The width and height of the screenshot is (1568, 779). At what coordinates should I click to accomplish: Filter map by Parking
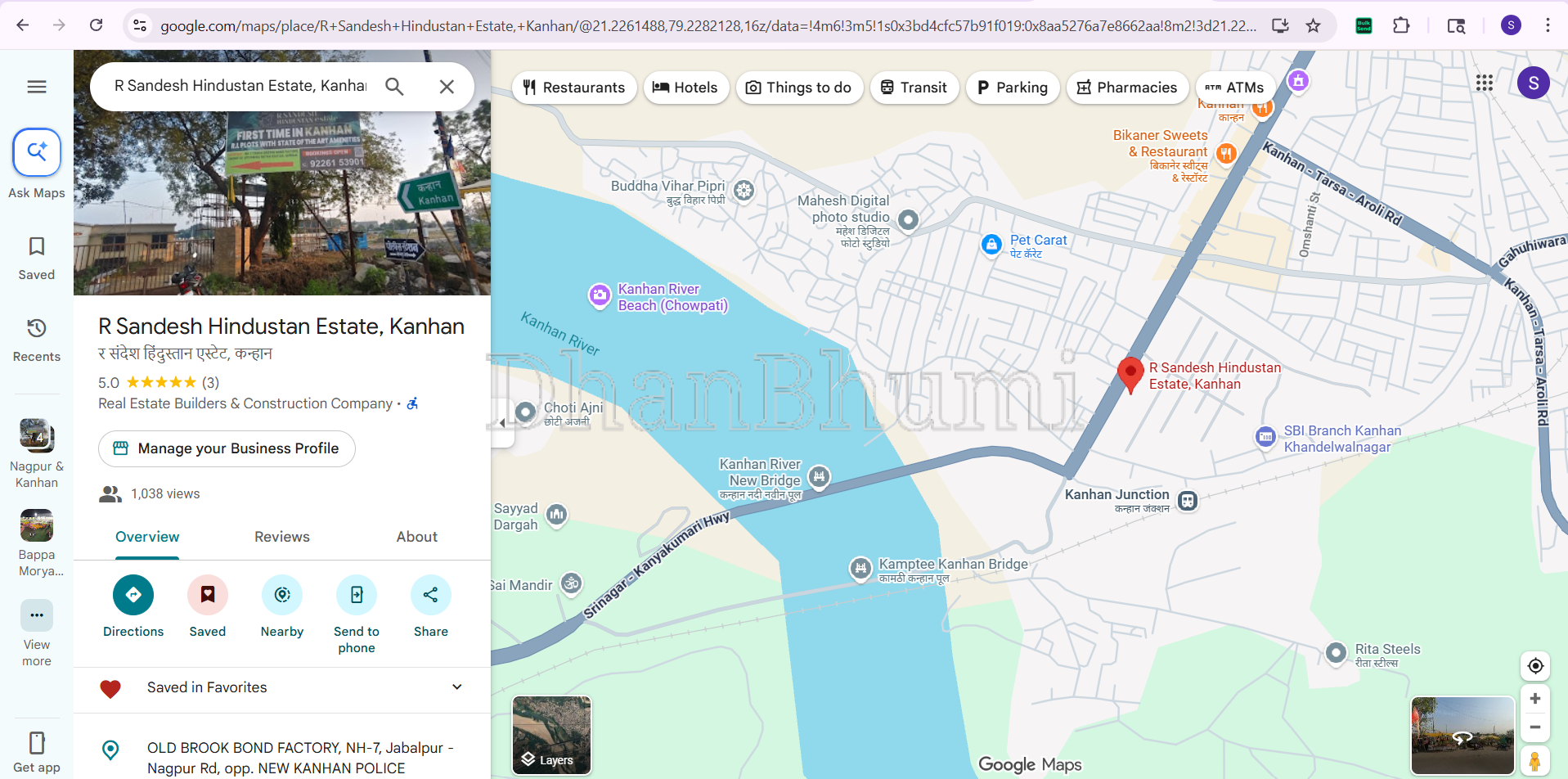click(x=1013, y=88)
